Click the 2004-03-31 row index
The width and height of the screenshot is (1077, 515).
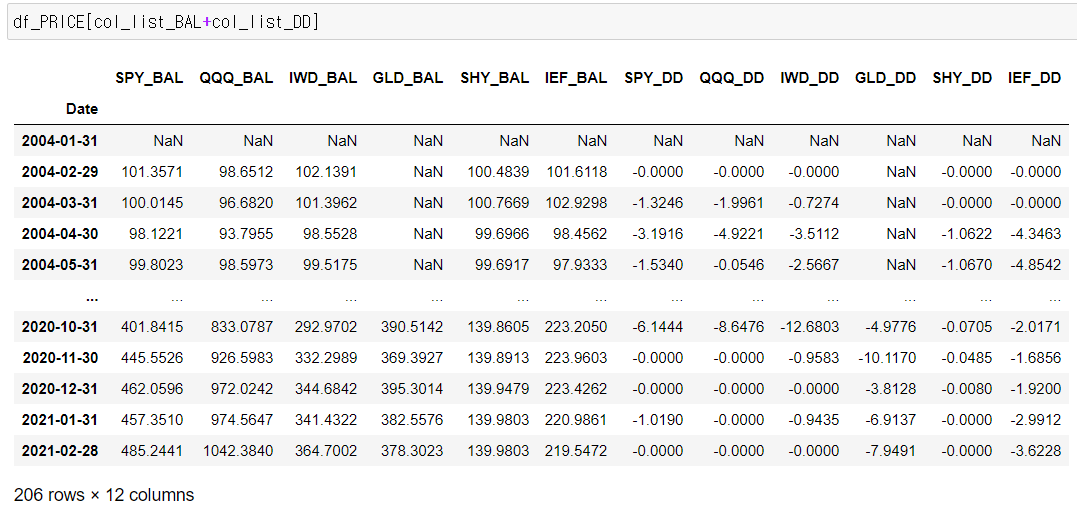[60, 203]
